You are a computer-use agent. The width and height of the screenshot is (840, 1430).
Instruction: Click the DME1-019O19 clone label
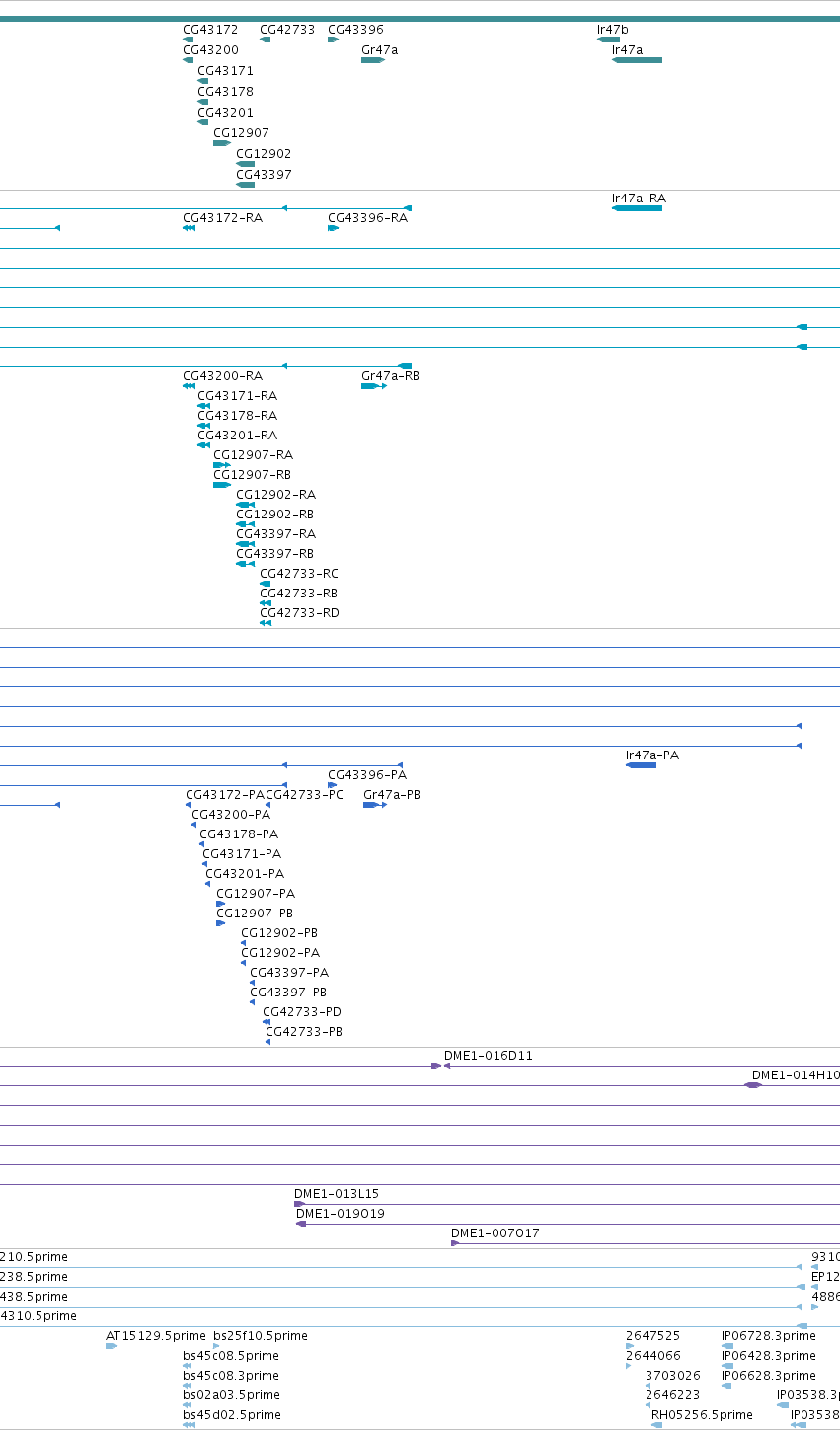click(x=341, y=1214)
